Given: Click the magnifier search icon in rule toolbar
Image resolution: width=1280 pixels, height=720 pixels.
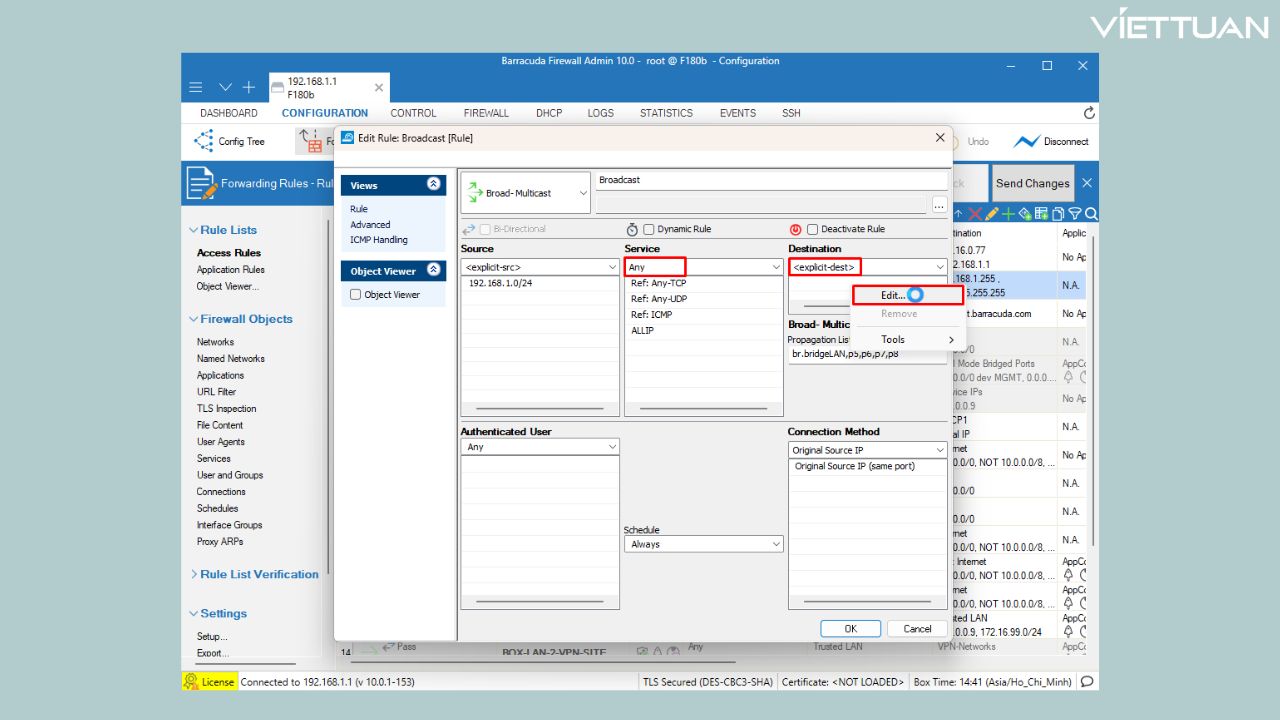Looking at the screenshot, I should (x=1091, y=214).
